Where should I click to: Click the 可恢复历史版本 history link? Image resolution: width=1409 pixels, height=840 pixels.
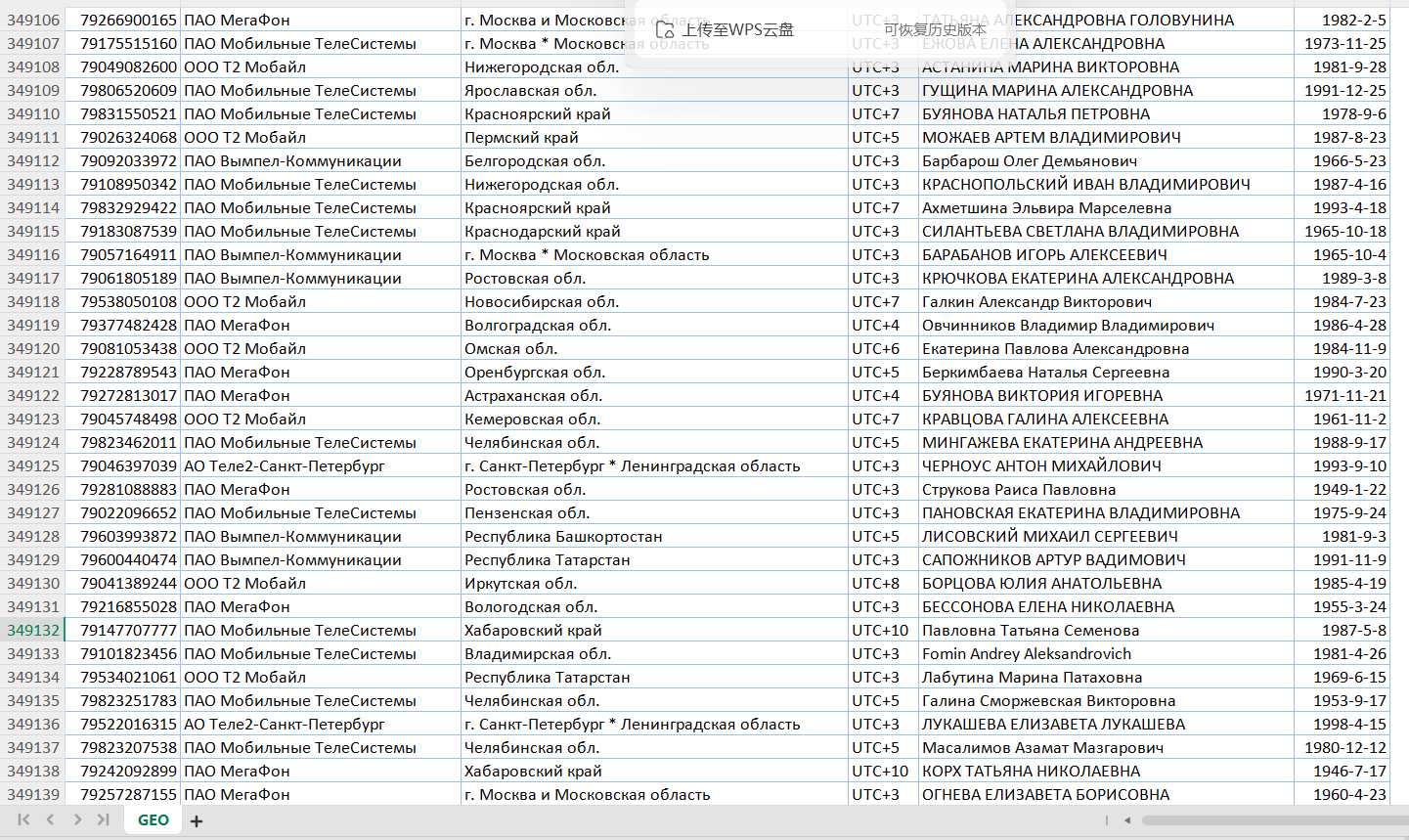(x=935, y=30)
